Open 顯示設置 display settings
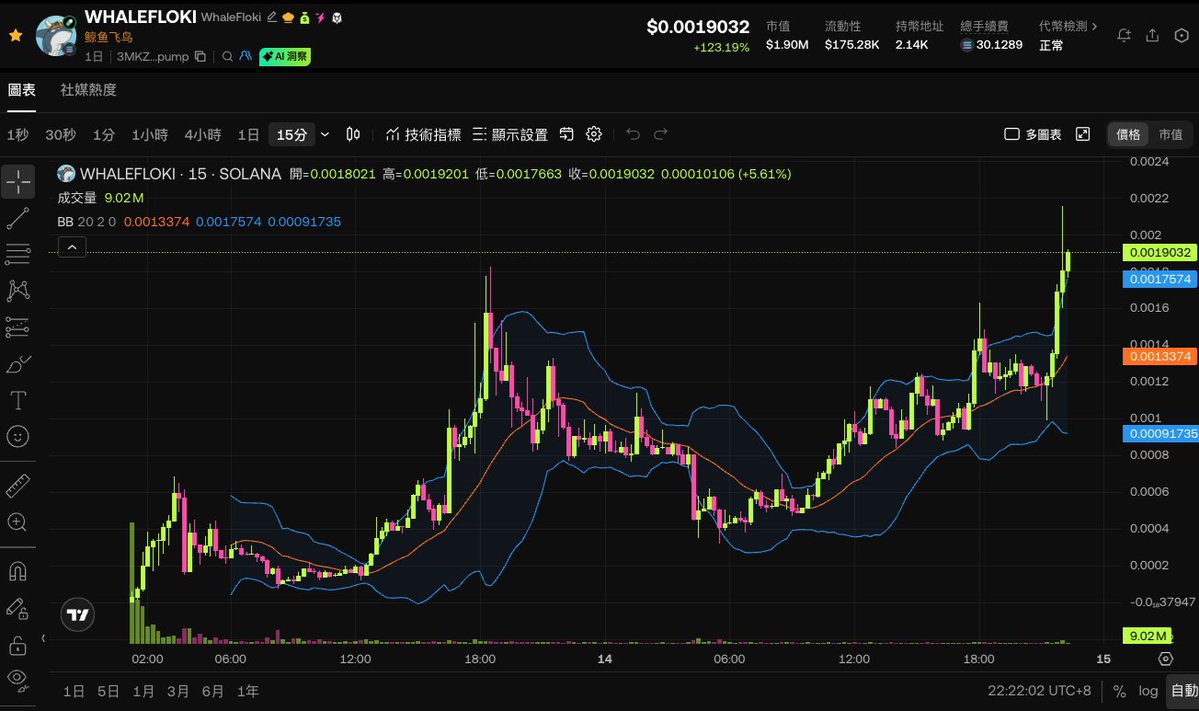 point(510,135)
